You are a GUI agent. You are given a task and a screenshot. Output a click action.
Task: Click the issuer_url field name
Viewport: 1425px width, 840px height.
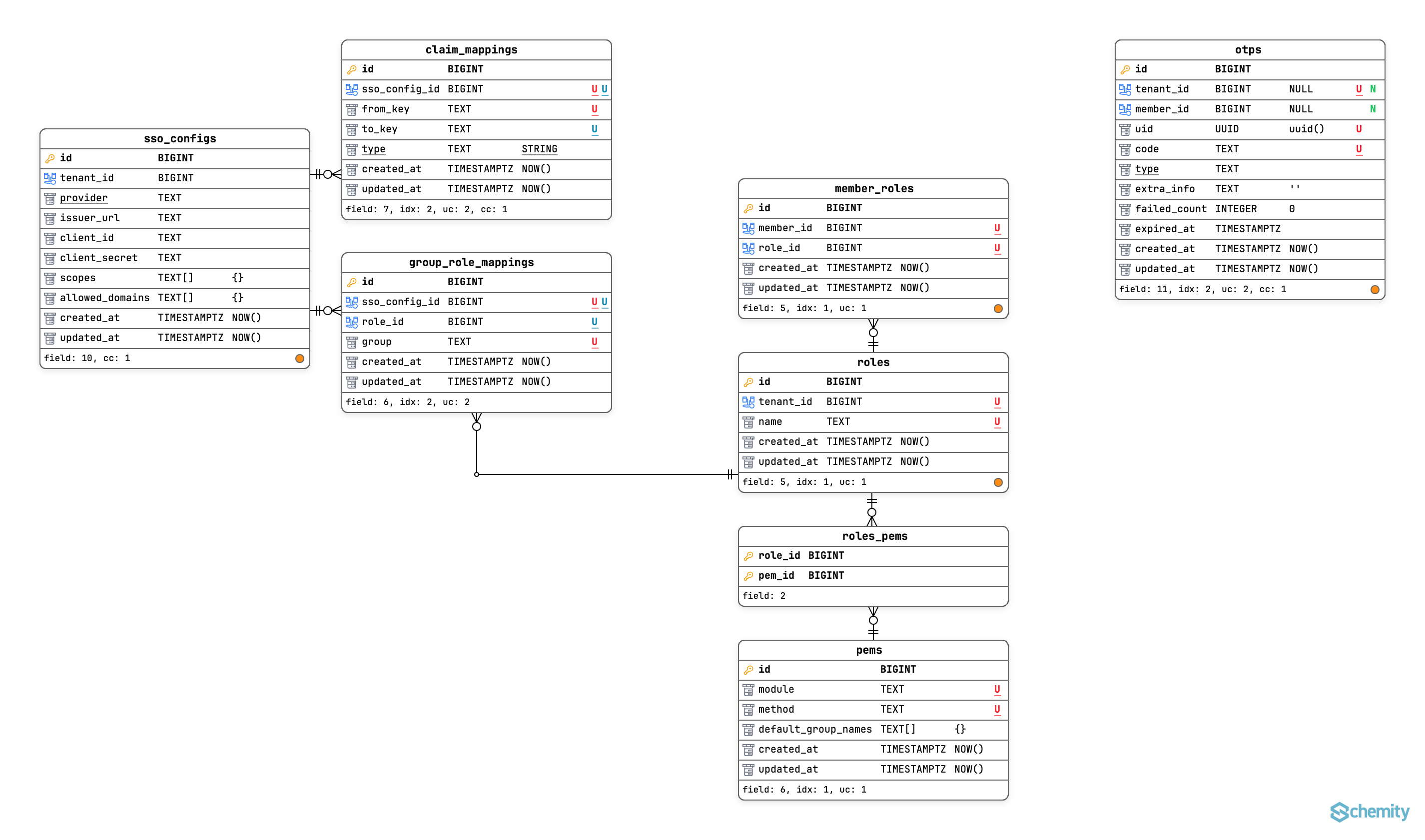[90, 218]
